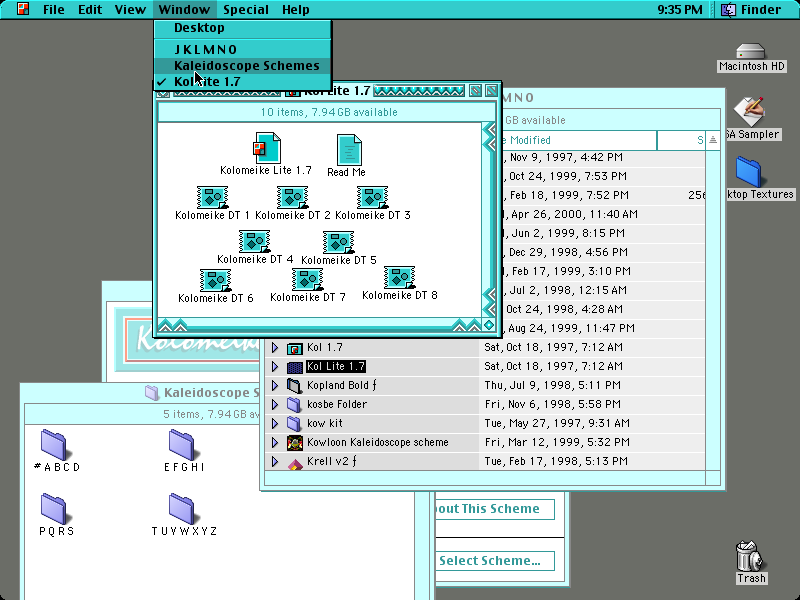800x600 pixels.
Task: Select the Kolomeike DT 6 icon
Action: pyautogui.click(x=215, y=280)
